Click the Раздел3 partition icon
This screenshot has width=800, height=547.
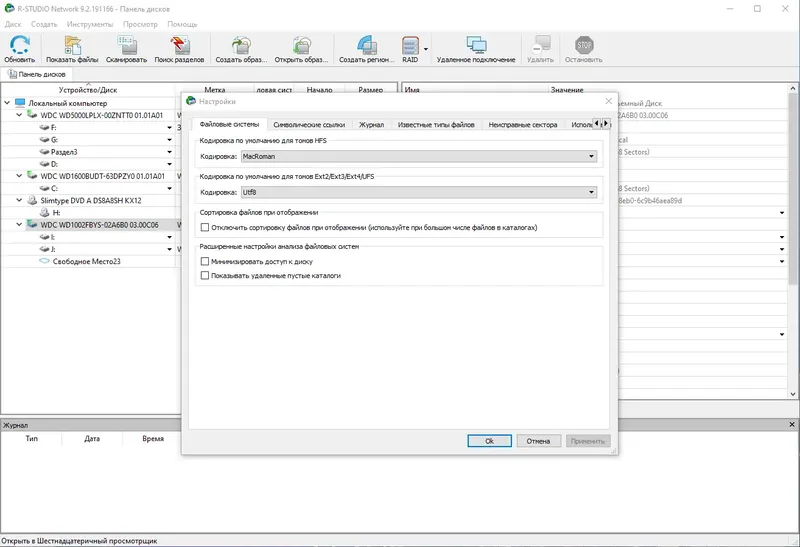[44, 152]
